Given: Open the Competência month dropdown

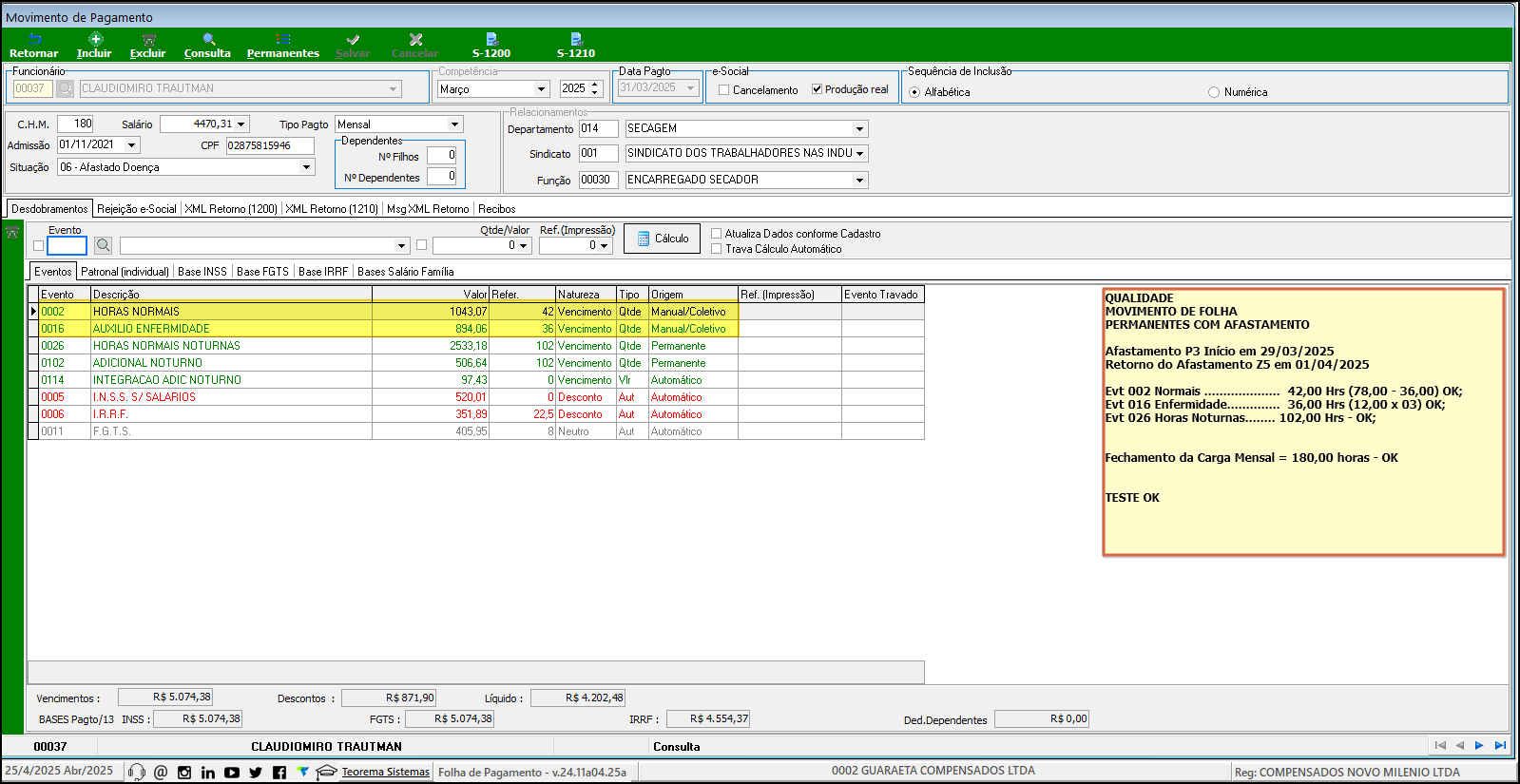Looking at the screenshot, I should [x=542, y=89].
